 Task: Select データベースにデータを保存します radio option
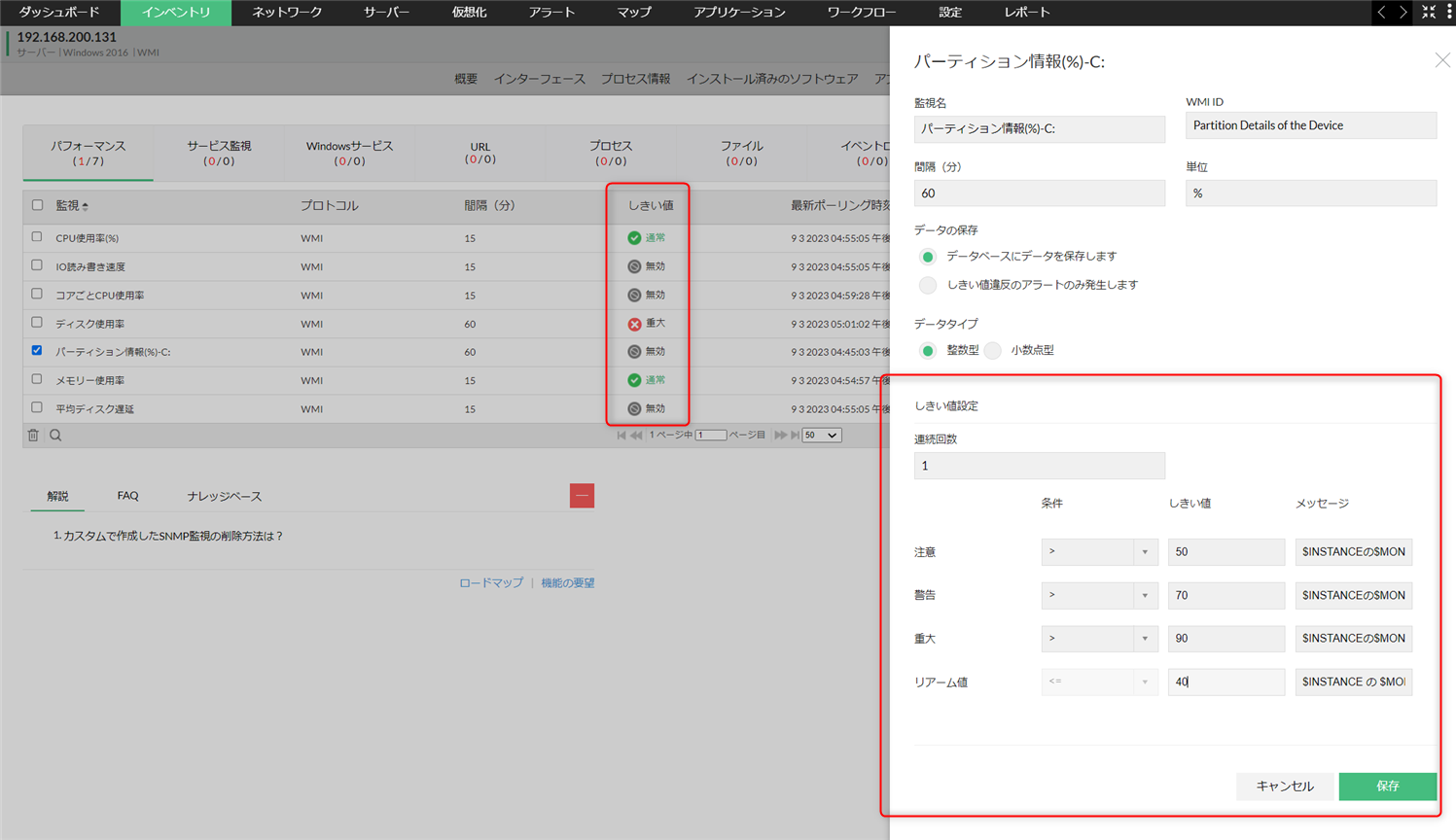click(928, 257)
